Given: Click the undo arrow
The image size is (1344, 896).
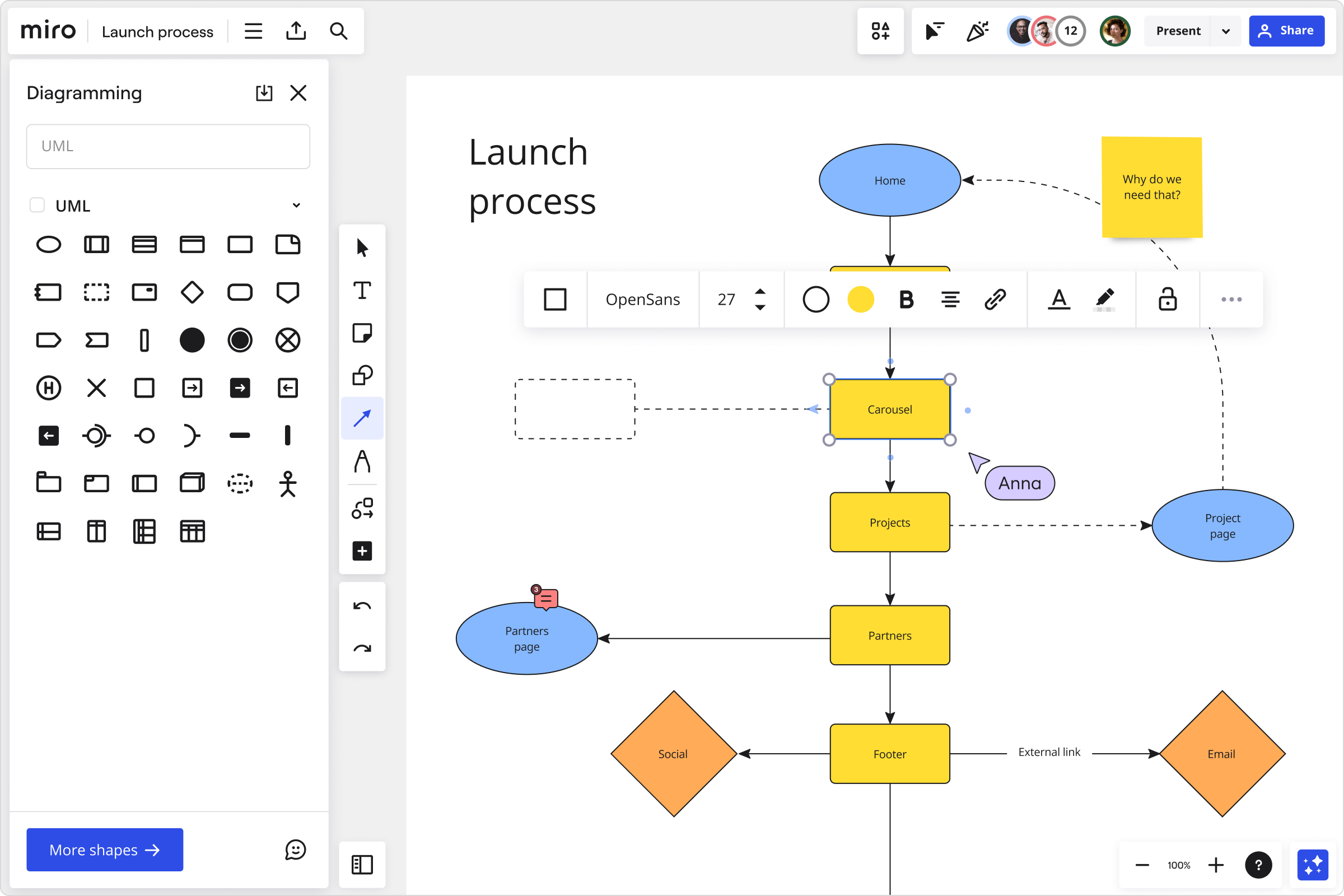Looking at the screenshot, I should click(362, 607).
